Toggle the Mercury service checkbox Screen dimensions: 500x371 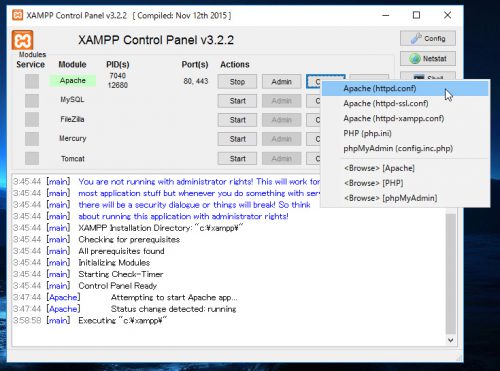(32, 139)
